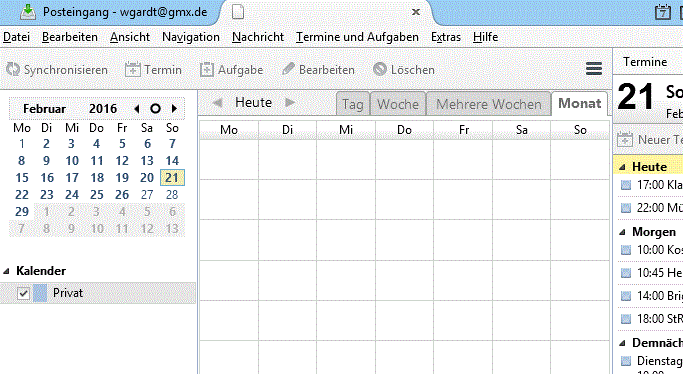Jump to today via circle icon
The width and height of the screenshot is (683, 374).
click(155, 108)
